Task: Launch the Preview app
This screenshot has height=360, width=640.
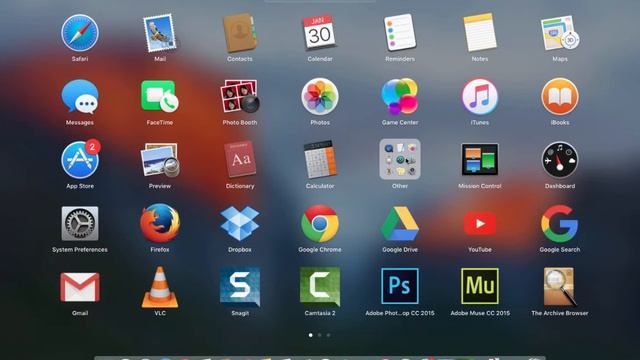Action: click(x=160, y=160)
